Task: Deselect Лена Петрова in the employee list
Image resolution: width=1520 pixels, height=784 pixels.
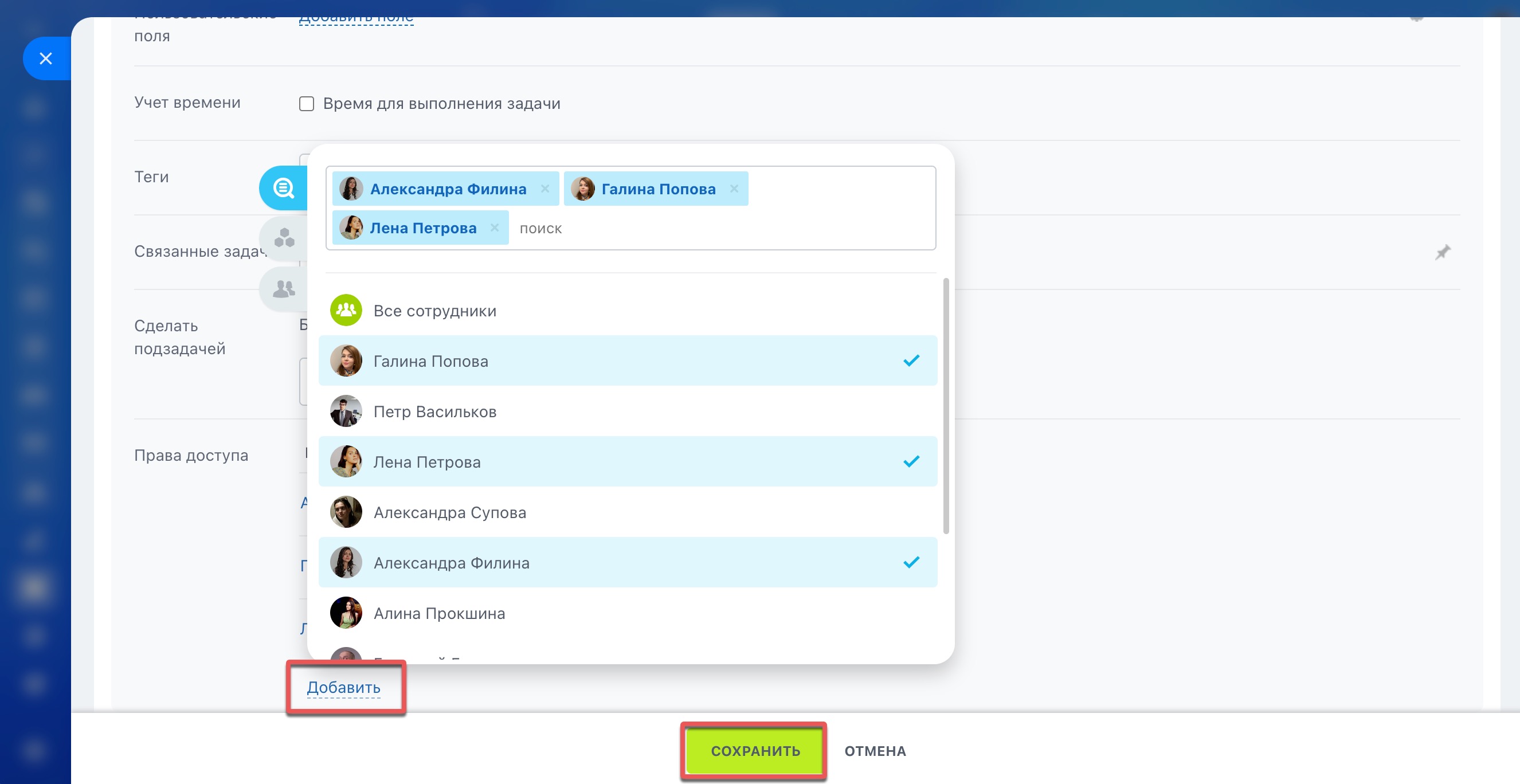Action: [x=628, y=462]
